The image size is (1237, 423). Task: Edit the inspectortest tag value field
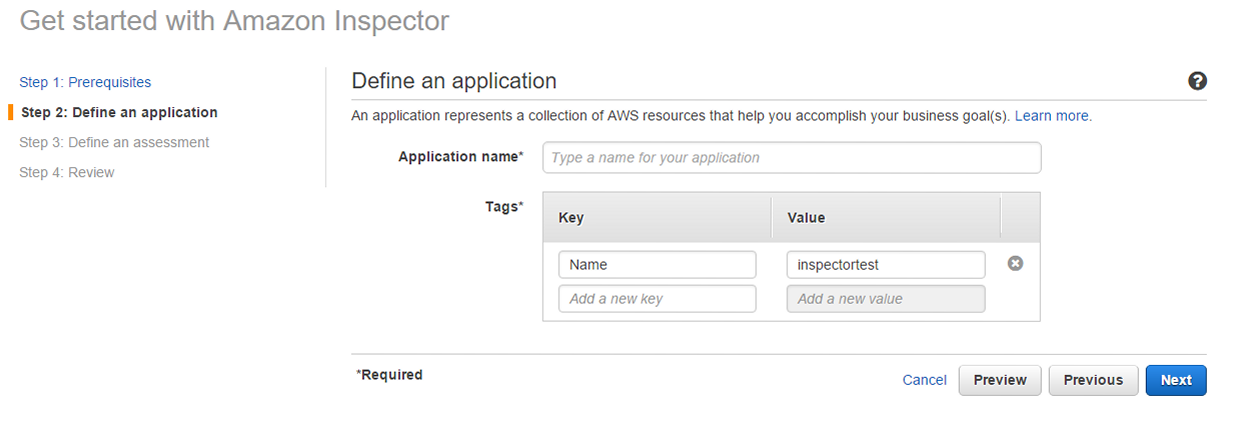[x=886, y=265]
